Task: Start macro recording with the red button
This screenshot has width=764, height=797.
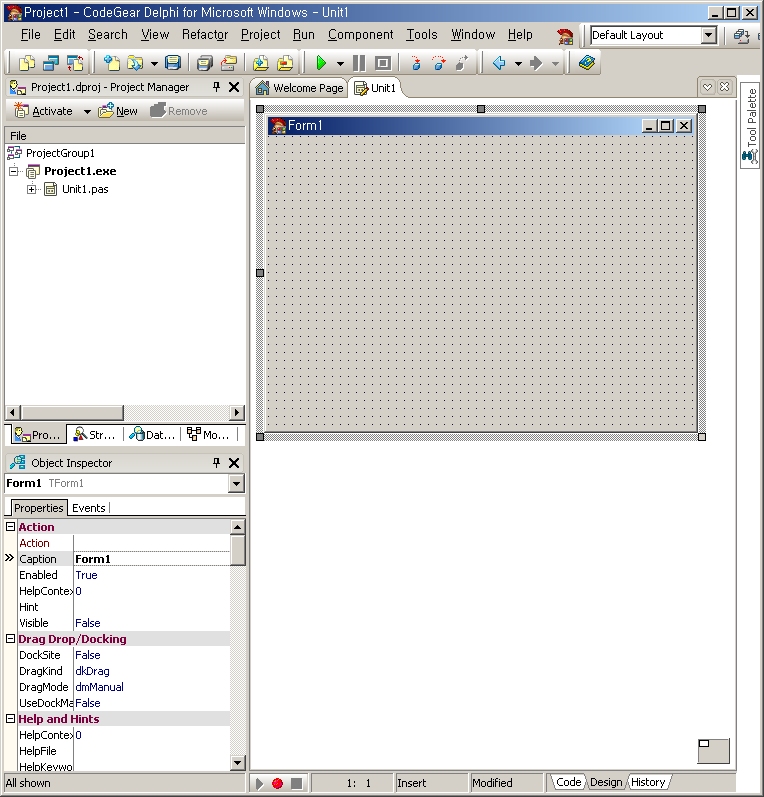Action: (x=277, y=784)
